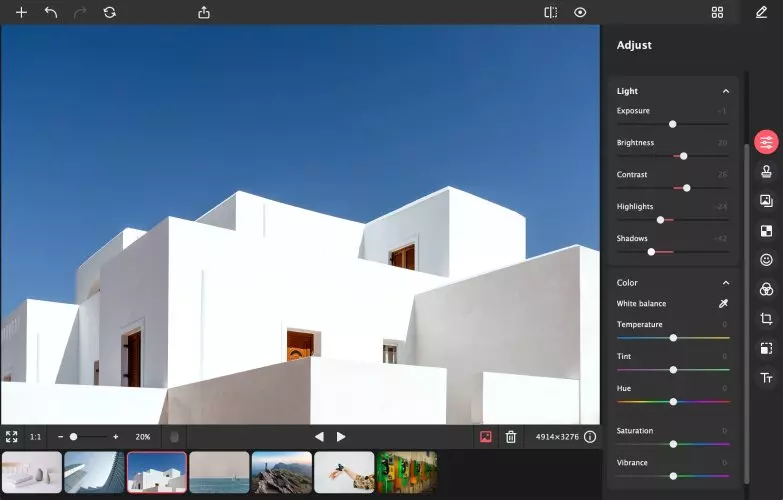
Task: Open the Crop tool in sidebar
Action: [x=766, y=319]
